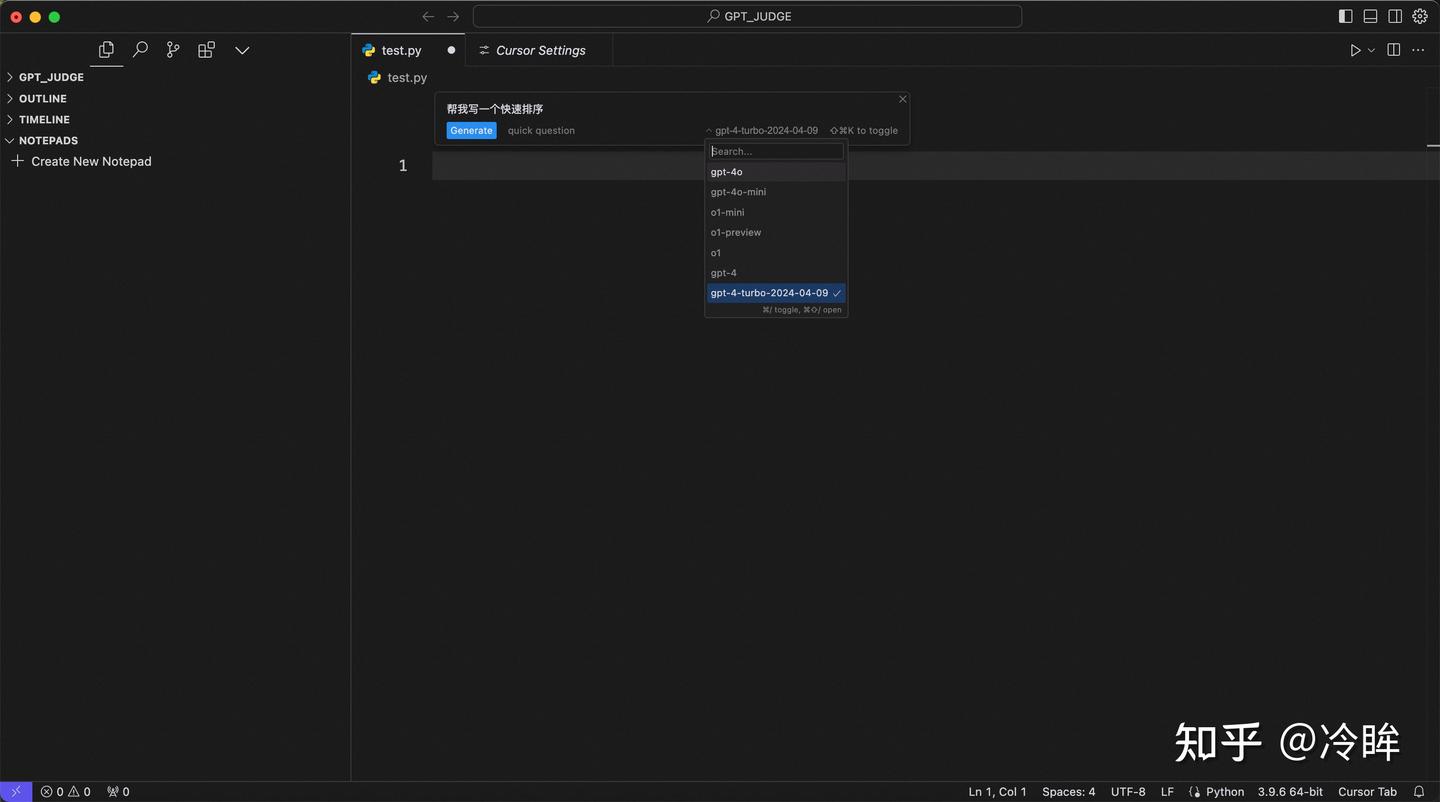Toggle the primary sidebar visibility
The width and height of the screenshot is (1440, 802).
[1345, 16]
